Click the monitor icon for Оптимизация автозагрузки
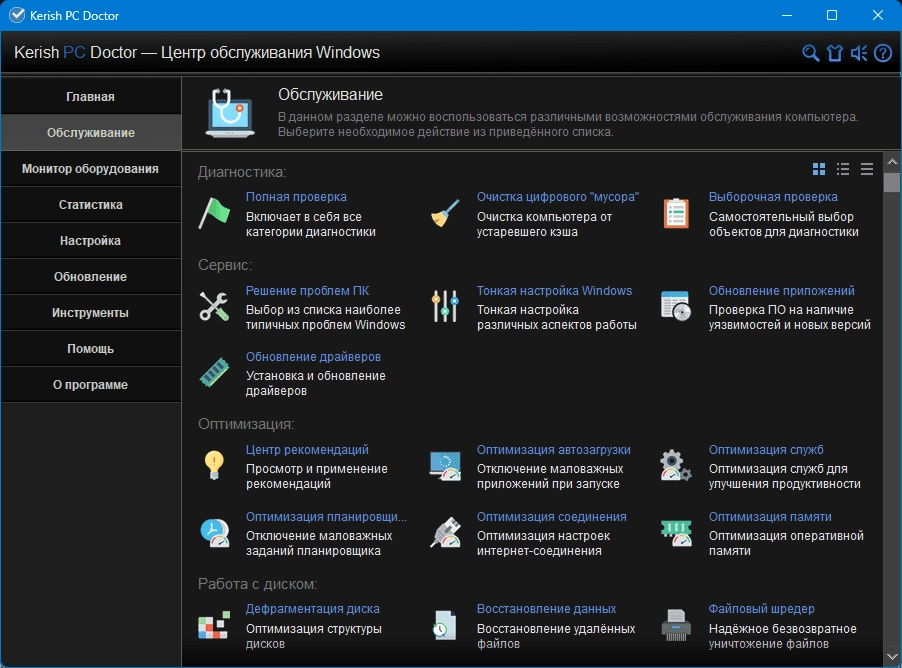The image size is (902, 668). tap(445, 465)
